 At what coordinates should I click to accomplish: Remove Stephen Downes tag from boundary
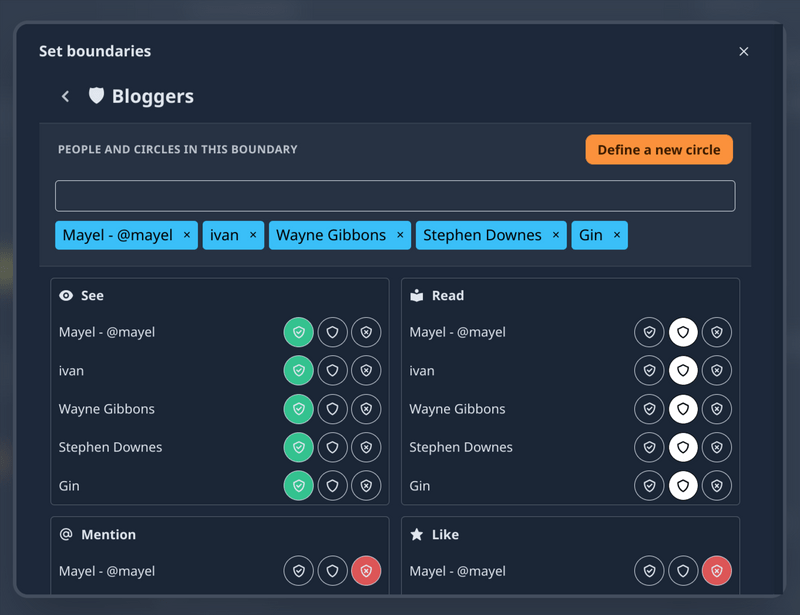tap(556, 235)
